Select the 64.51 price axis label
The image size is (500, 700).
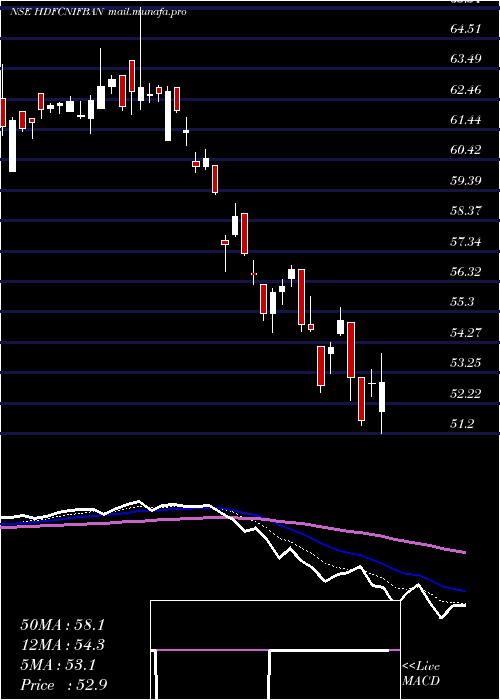coord(465,29)
